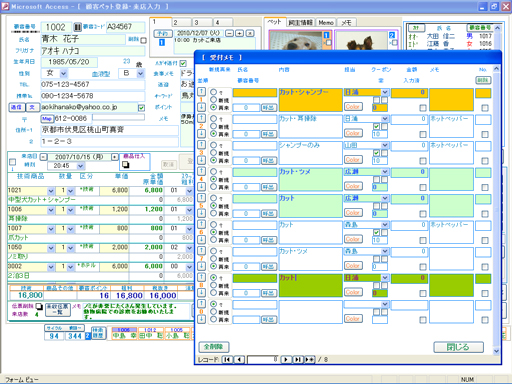Click minus button beside 2010/12/07 appointment date
Viewport: 512px width, 384px height.
[229, 33]
